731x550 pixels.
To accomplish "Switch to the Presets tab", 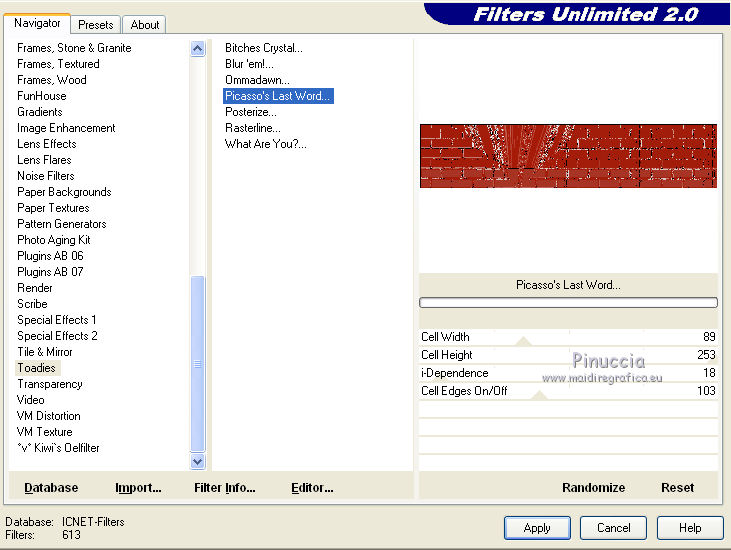I will pyautogui.click(x=96, y=25).
